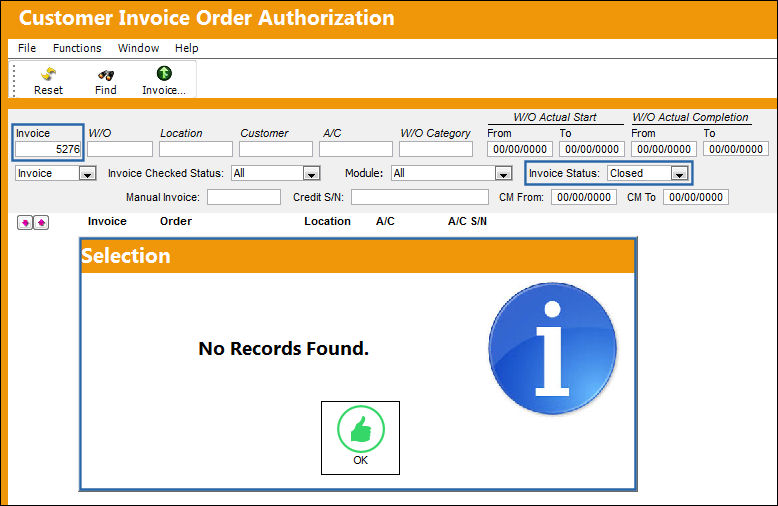Click the collapse-all up arrow icon

tap(41, 223)
